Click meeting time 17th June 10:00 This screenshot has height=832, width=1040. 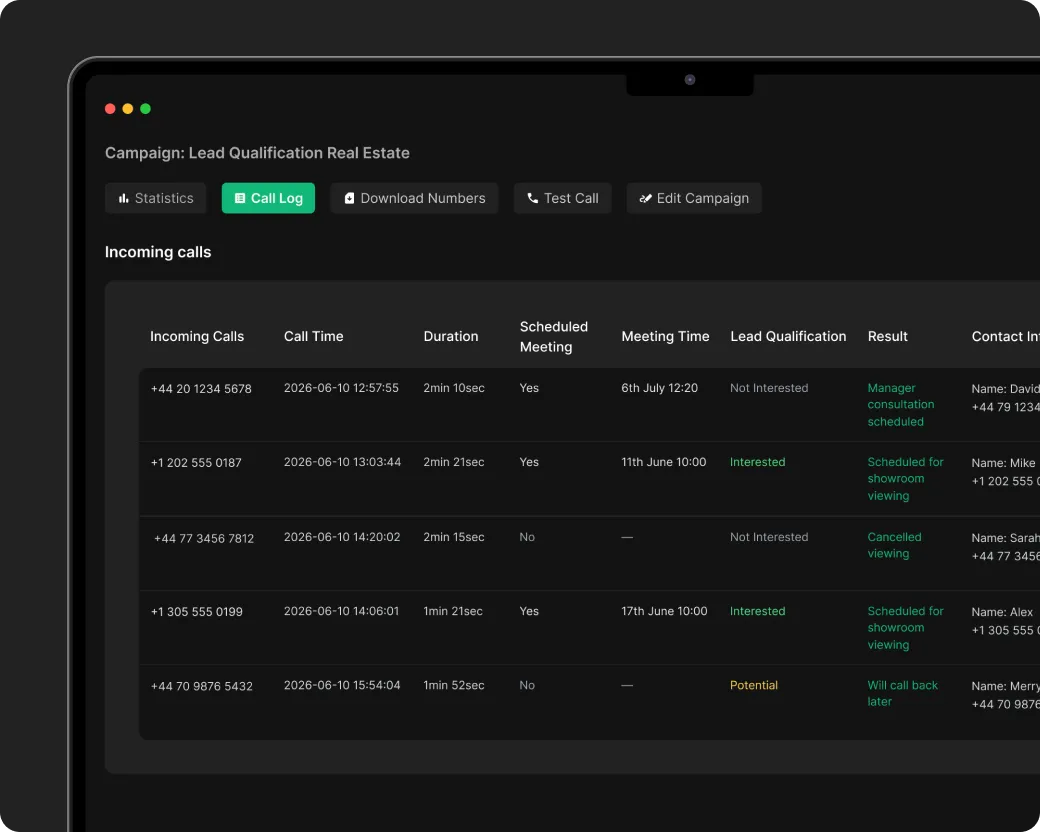click(x=665, y=611)
